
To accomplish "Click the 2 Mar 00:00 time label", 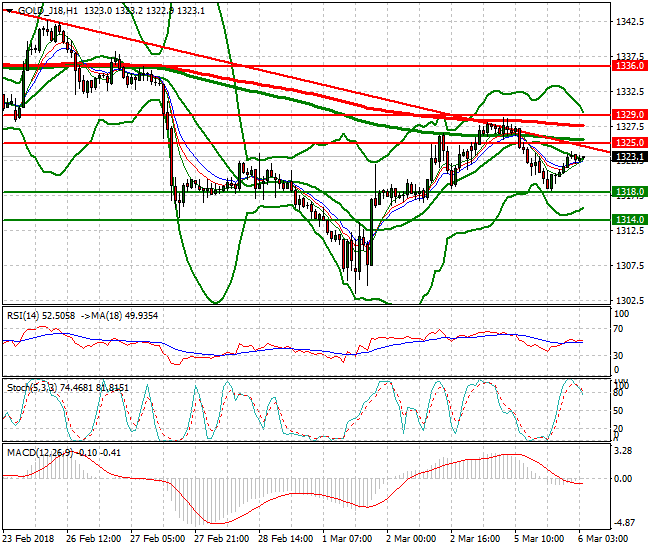I will 411,539.
